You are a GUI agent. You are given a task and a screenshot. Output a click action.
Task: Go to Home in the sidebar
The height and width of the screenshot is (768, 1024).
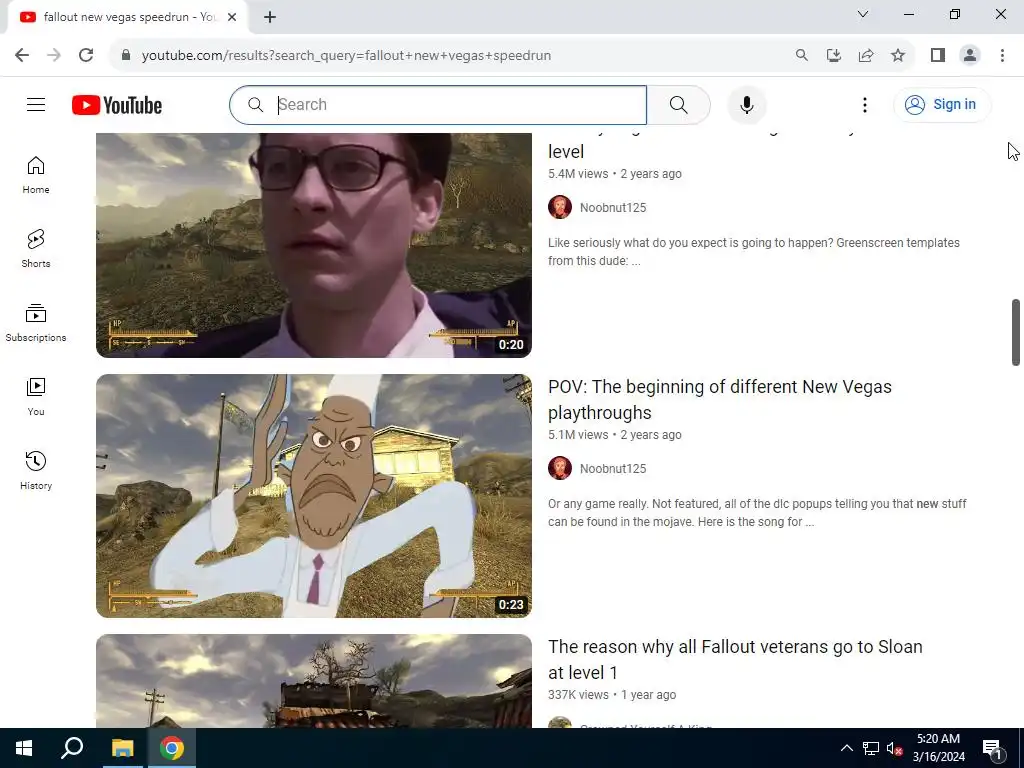tap(36, 175)
